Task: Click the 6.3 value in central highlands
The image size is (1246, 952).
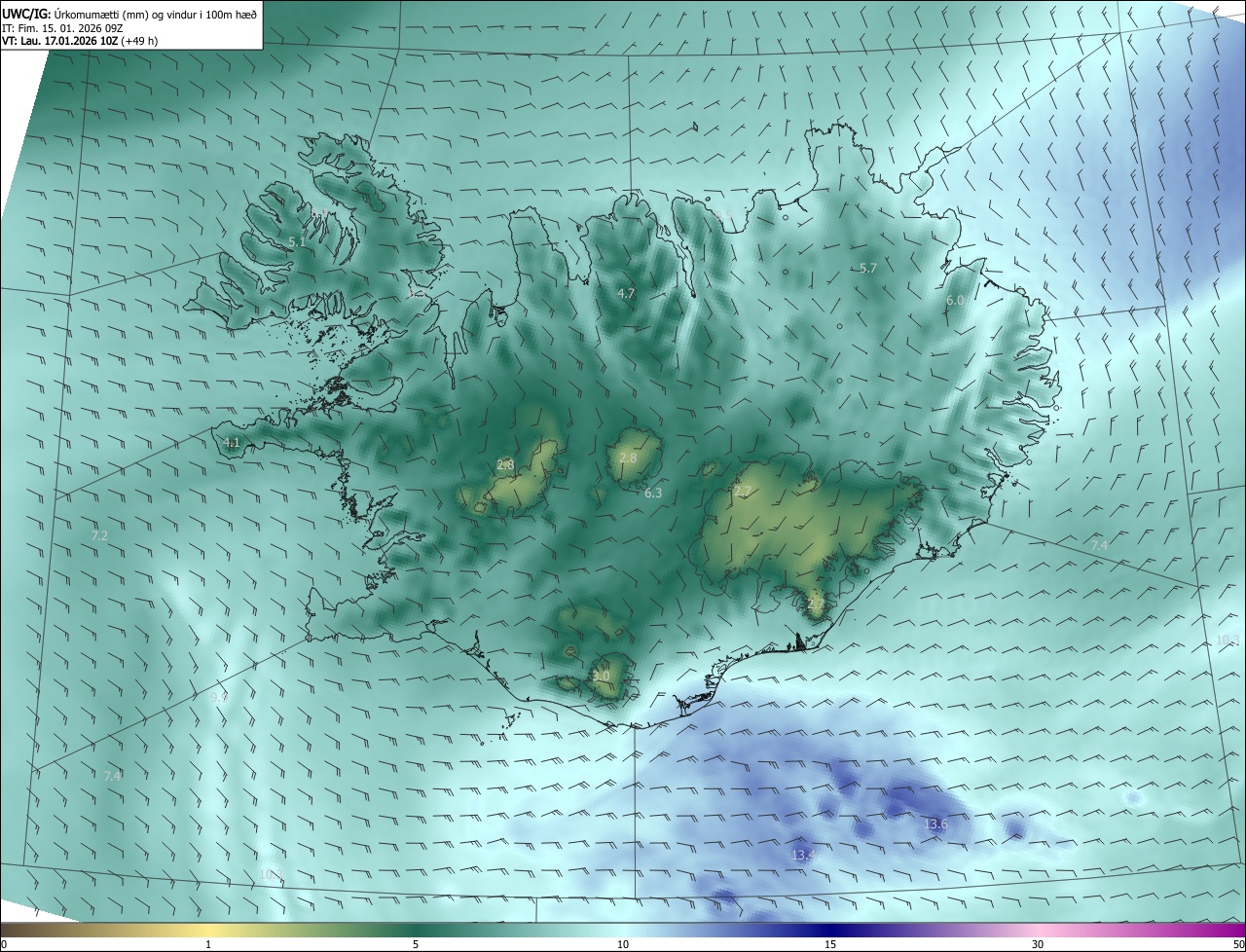Action: coord(653,494)
